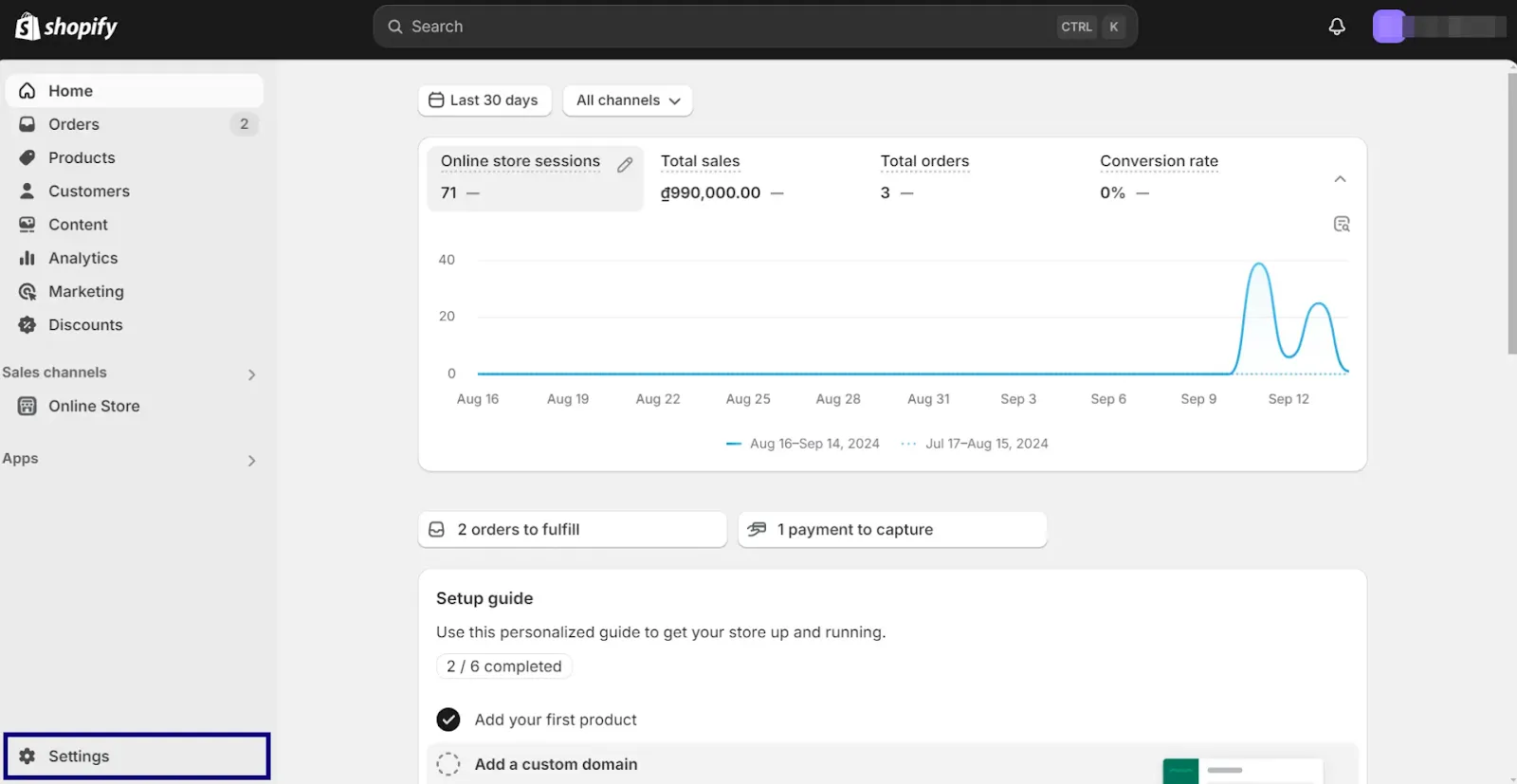The width and height of the screenshot is (1517, 784).
Task: Click the Shopify logo
Action: pos(66,27)
